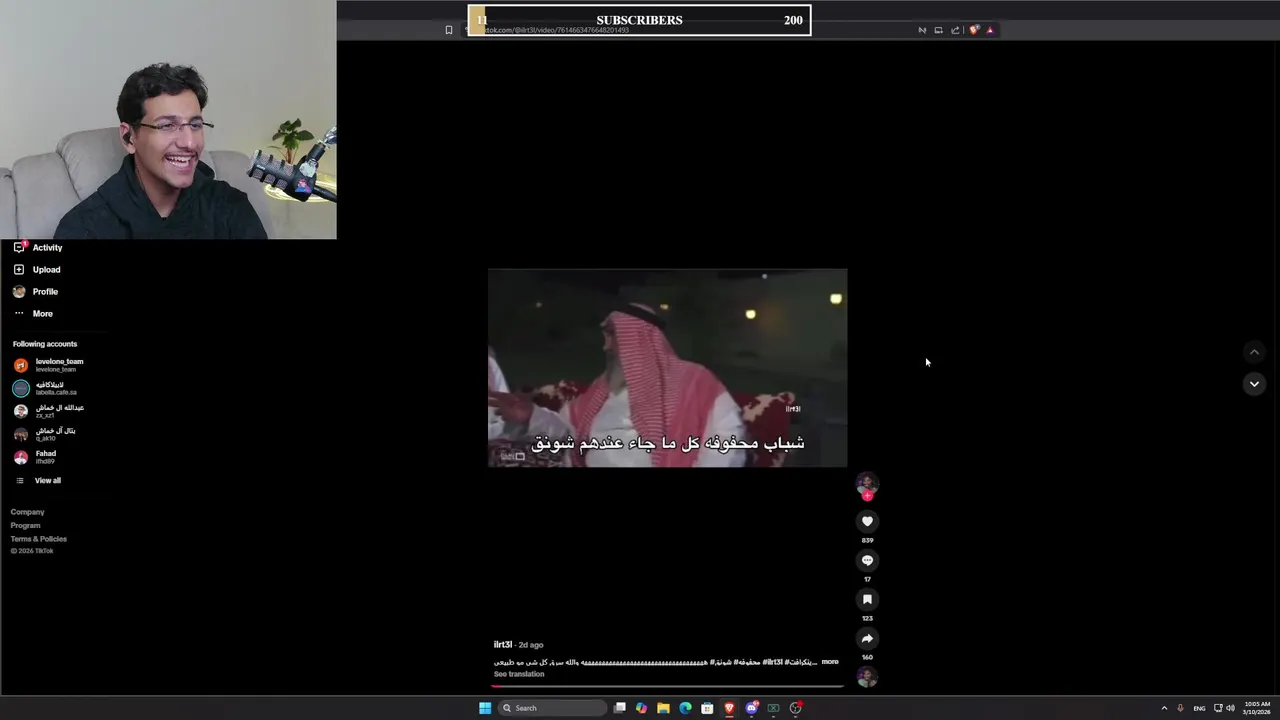This screenshot has height=720, width=1280.
Task: Click ENG language indicator
Action: [1199, 708]
